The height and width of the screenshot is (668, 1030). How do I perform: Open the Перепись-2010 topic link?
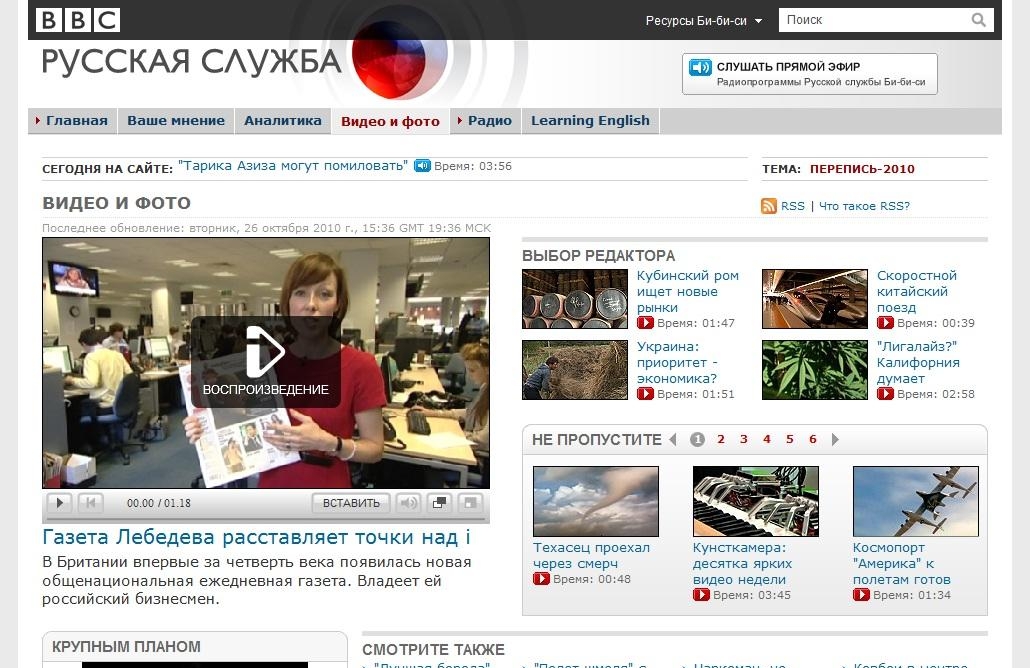coord(862,169)
